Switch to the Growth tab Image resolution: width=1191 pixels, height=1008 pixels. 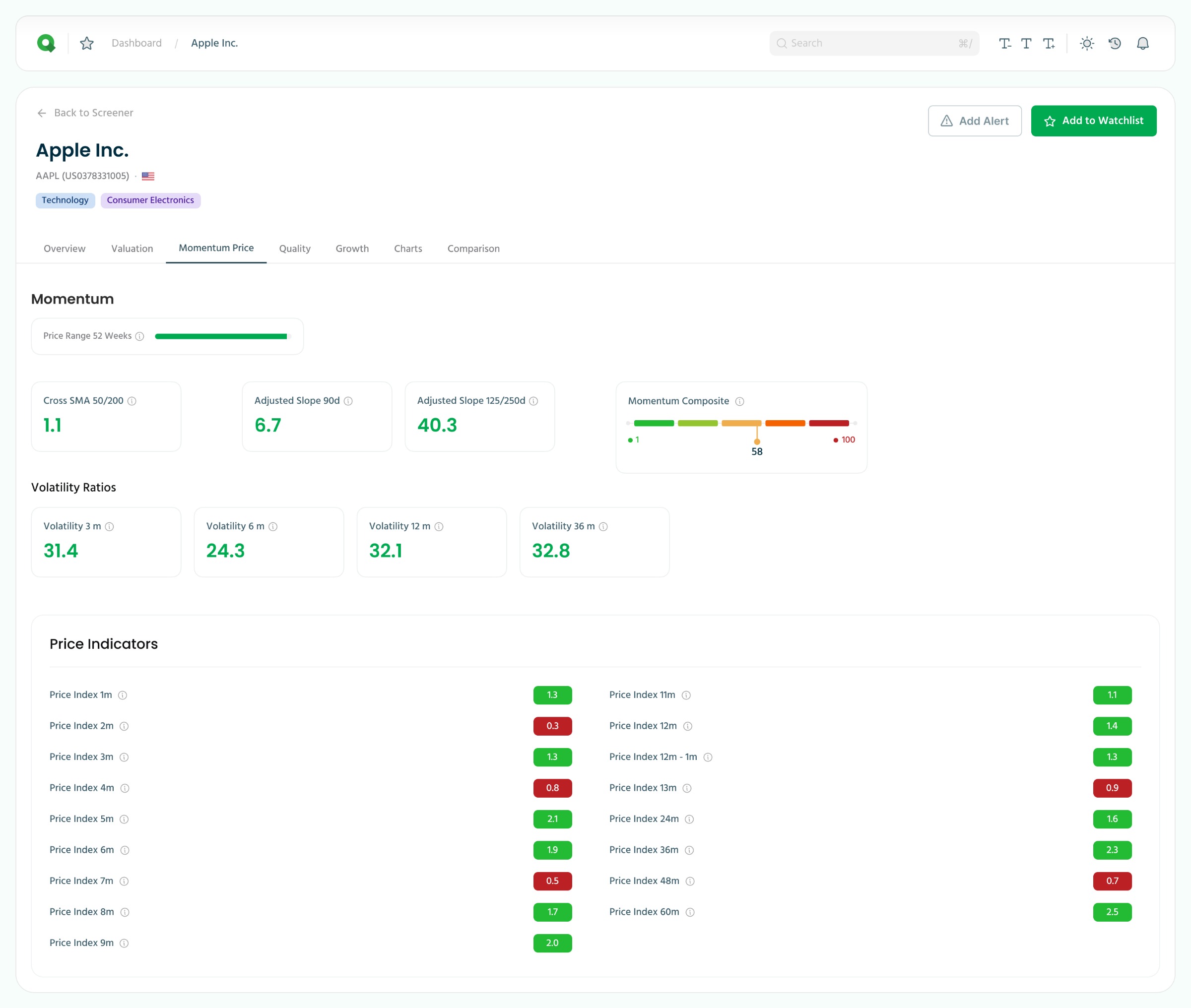click(x=352, y=249)
